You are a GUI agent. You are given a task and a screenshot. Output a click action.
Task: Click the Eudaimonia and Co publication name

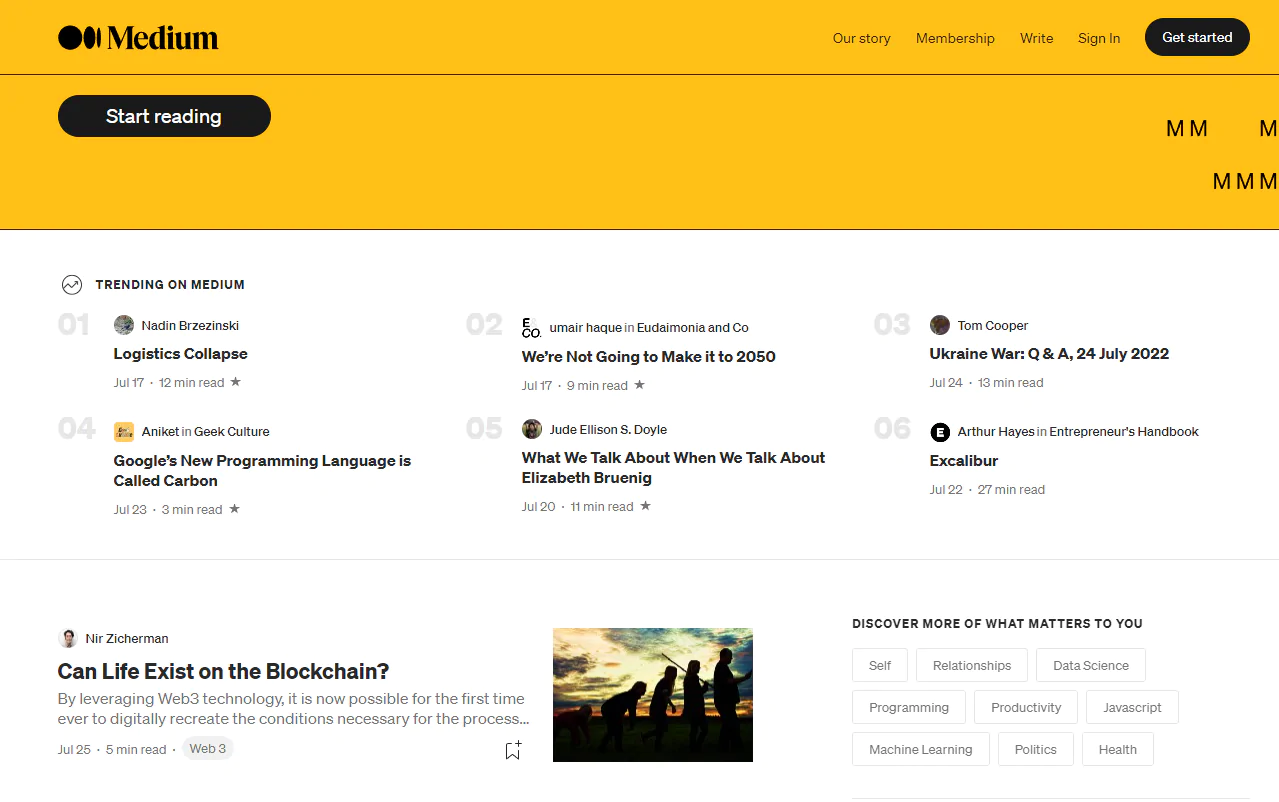point(692,328)
